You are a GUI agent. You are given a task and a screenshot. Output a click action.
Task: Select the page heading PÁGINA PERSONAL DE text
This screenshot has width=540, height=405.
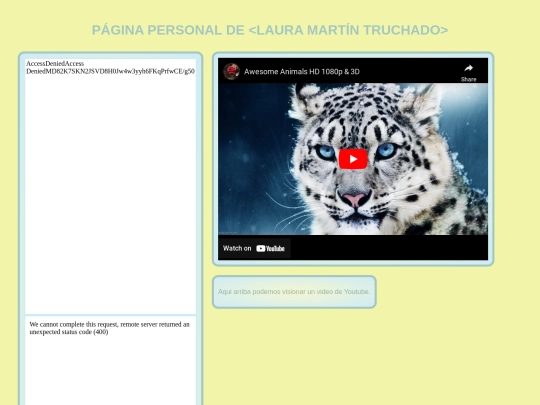270,30
